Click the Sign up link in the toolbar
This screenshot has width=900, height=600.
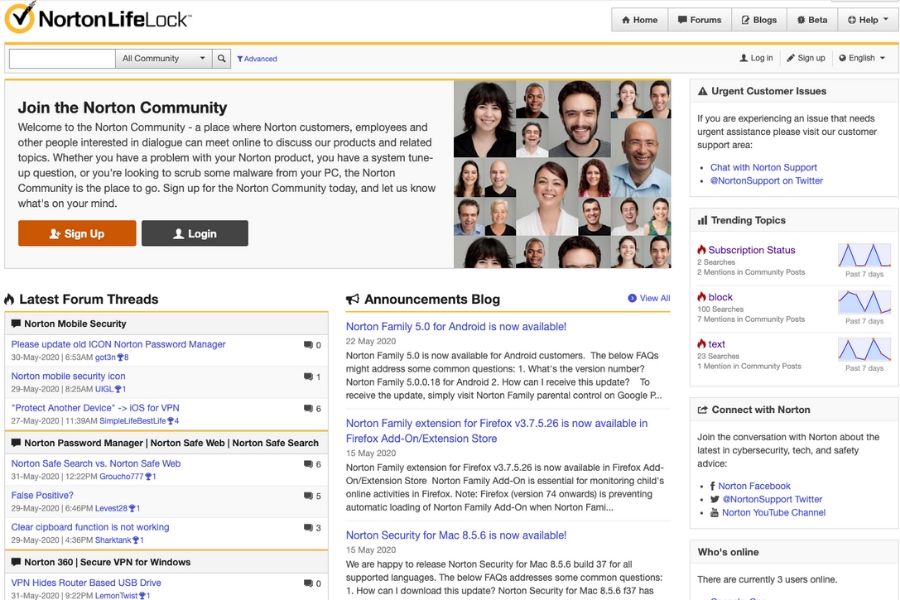pos(806,58)
